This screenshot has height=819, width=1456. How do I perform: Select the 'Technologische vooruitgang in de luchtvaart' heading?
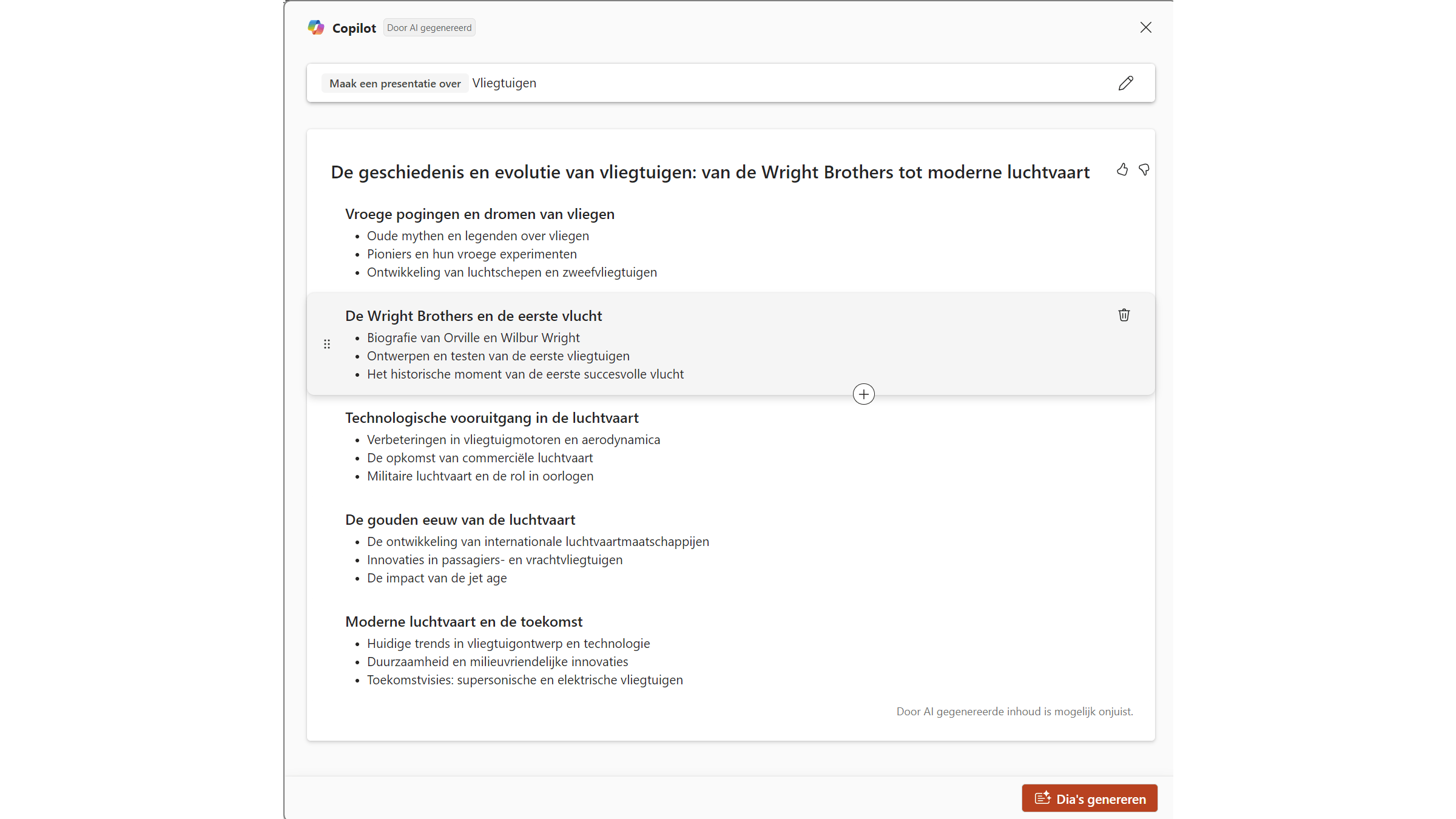[491, 418]
